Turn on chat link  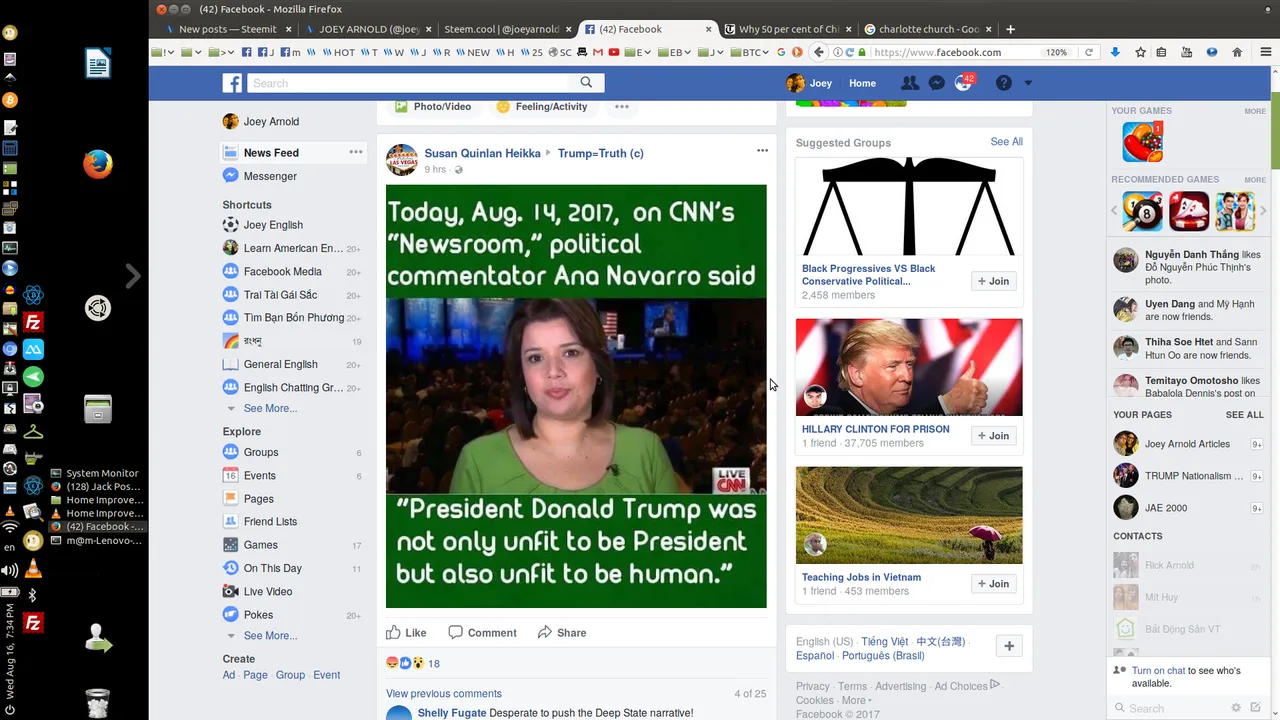pyautogui.click(x=1158, y=671)
